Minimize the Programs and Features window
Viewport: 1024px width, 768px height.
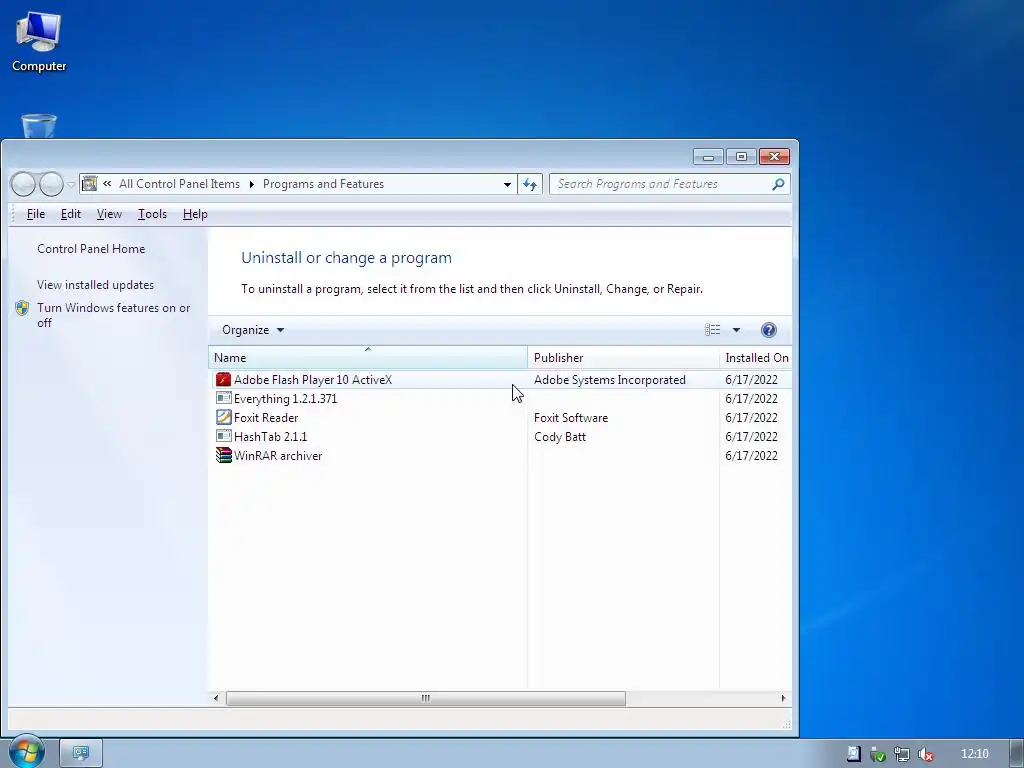click(x=709, y=157)
